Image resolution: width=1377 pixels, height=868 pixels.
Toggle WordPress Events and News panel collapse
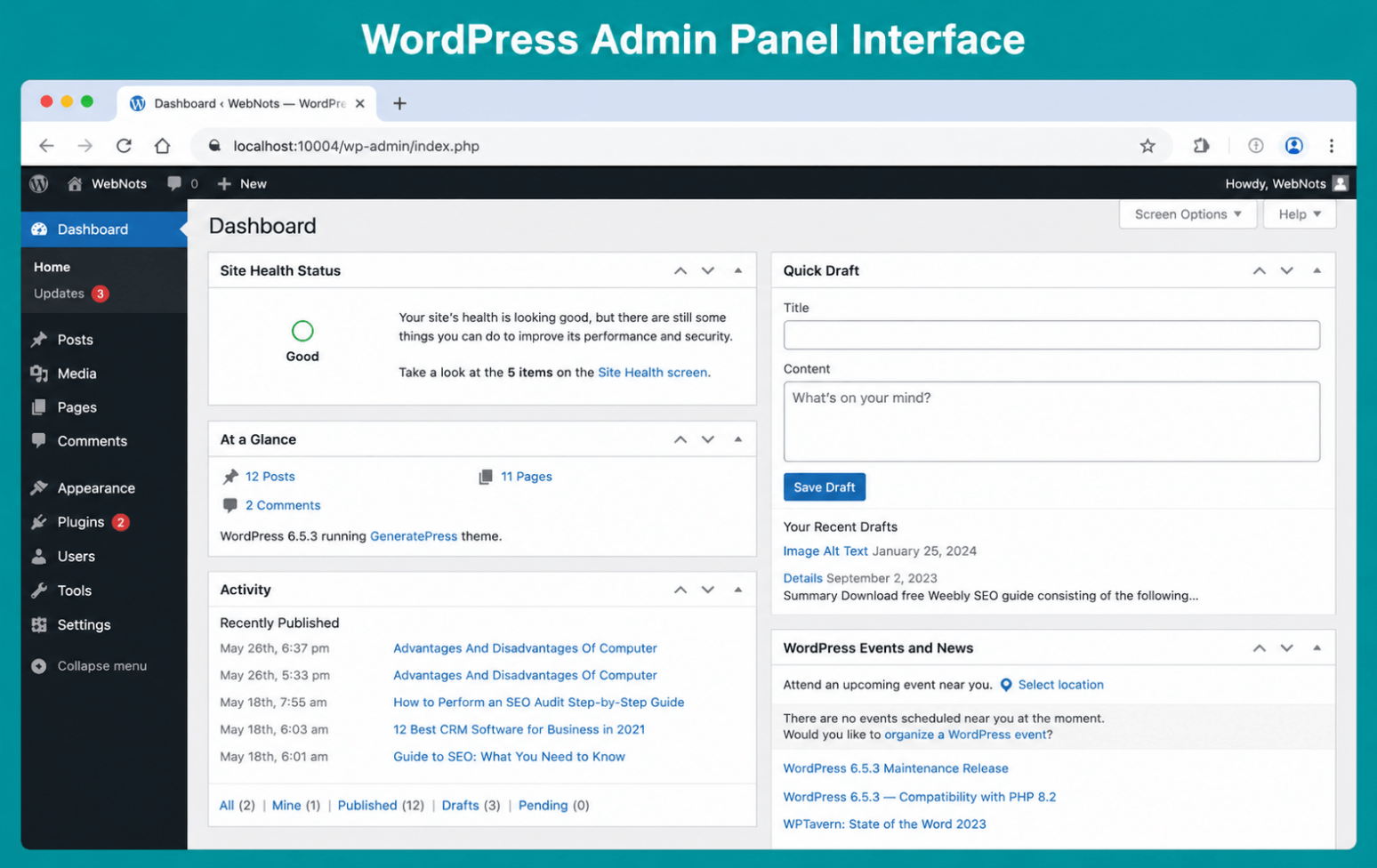click(x=1317, y=648)
